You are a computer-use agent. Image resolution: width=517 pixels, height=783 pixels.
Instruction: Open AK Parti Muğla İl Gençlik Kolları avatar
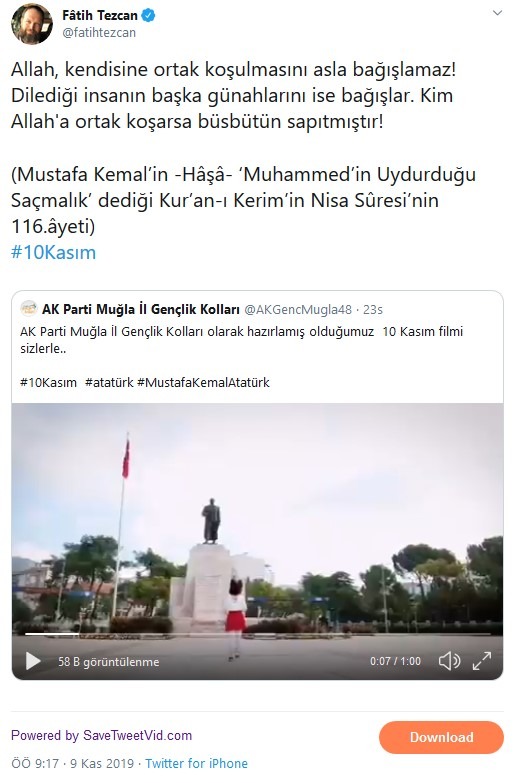29,309
